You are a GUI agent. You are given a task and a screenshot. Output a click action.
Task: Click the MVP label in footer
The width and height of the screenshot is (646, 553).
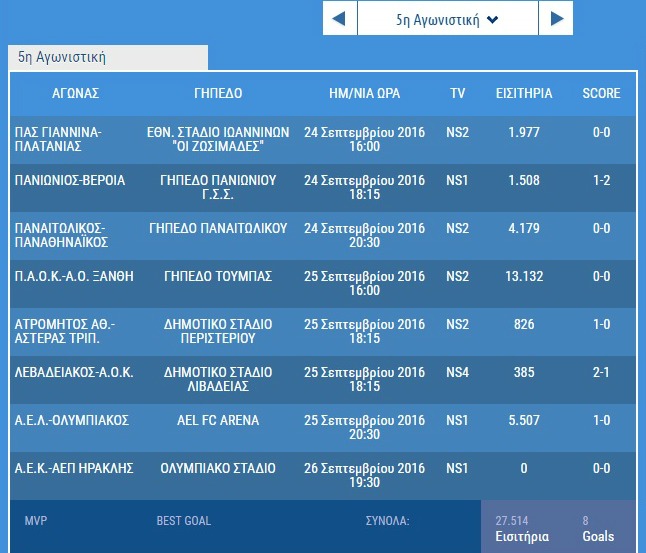[x=35, y=521]
